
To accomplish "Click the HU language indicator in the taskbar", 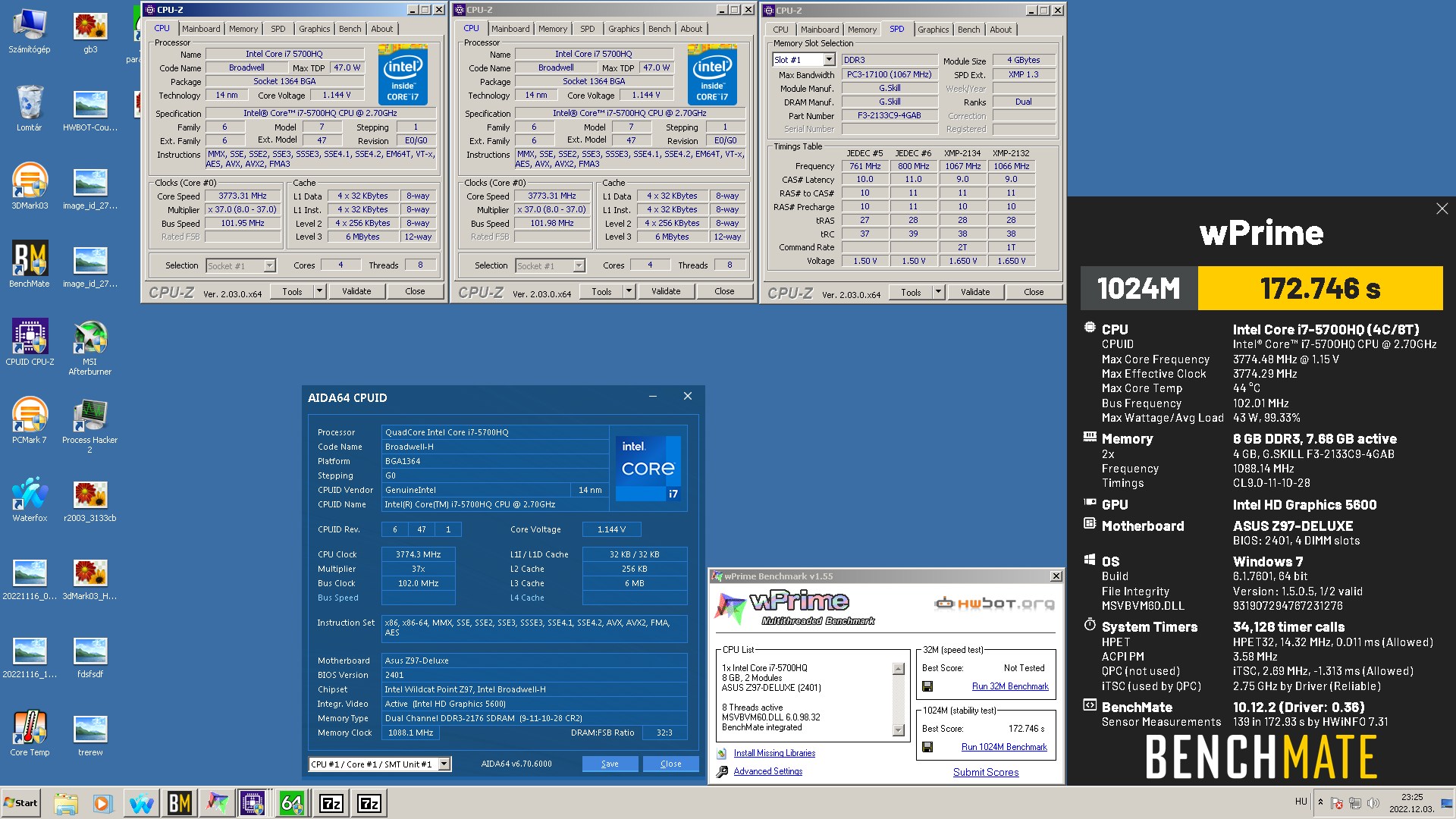I will click(x=1301, y=802).
